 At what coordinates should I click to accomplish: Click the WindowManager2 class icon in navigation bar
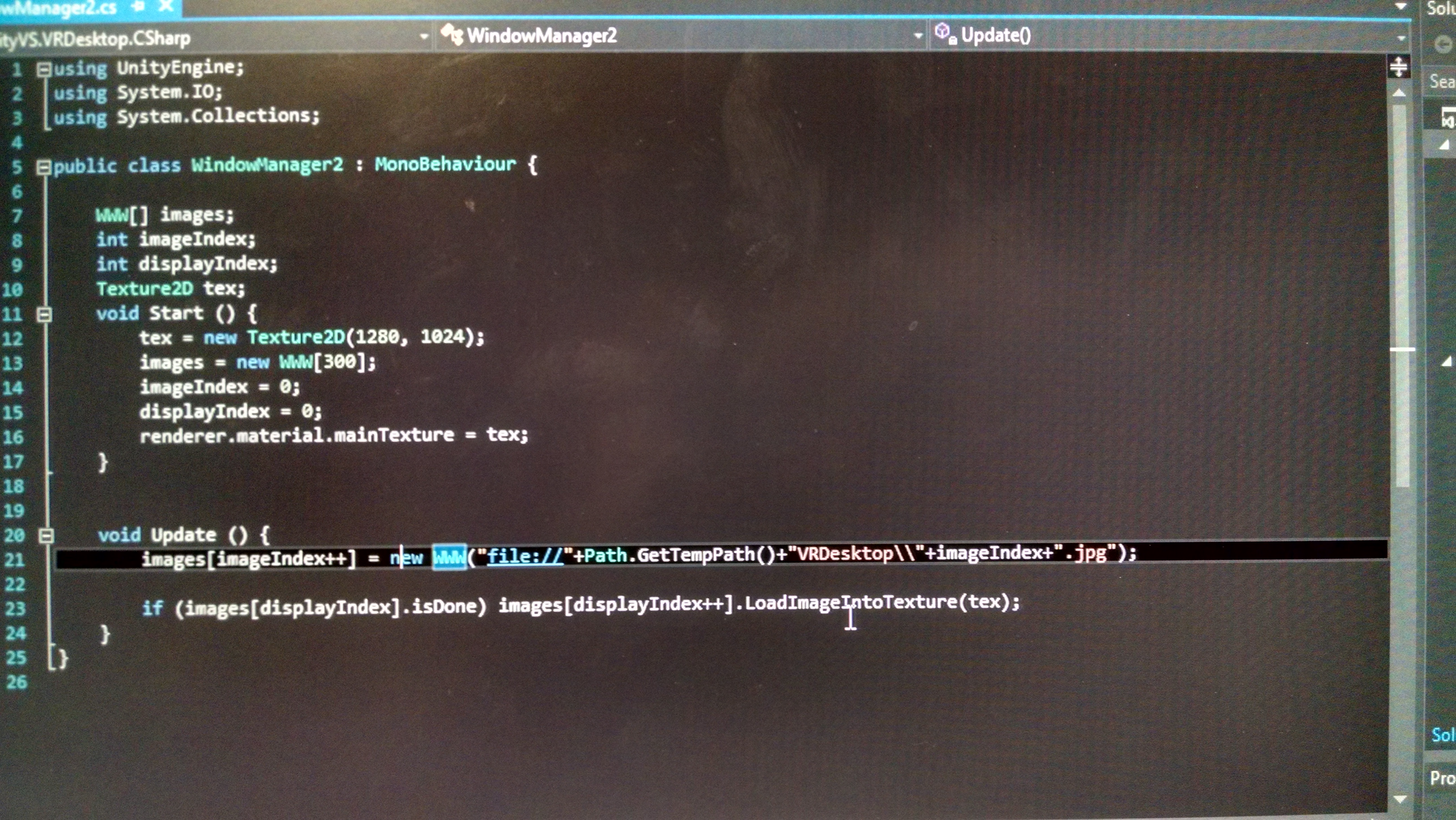[x=452, y=34]
